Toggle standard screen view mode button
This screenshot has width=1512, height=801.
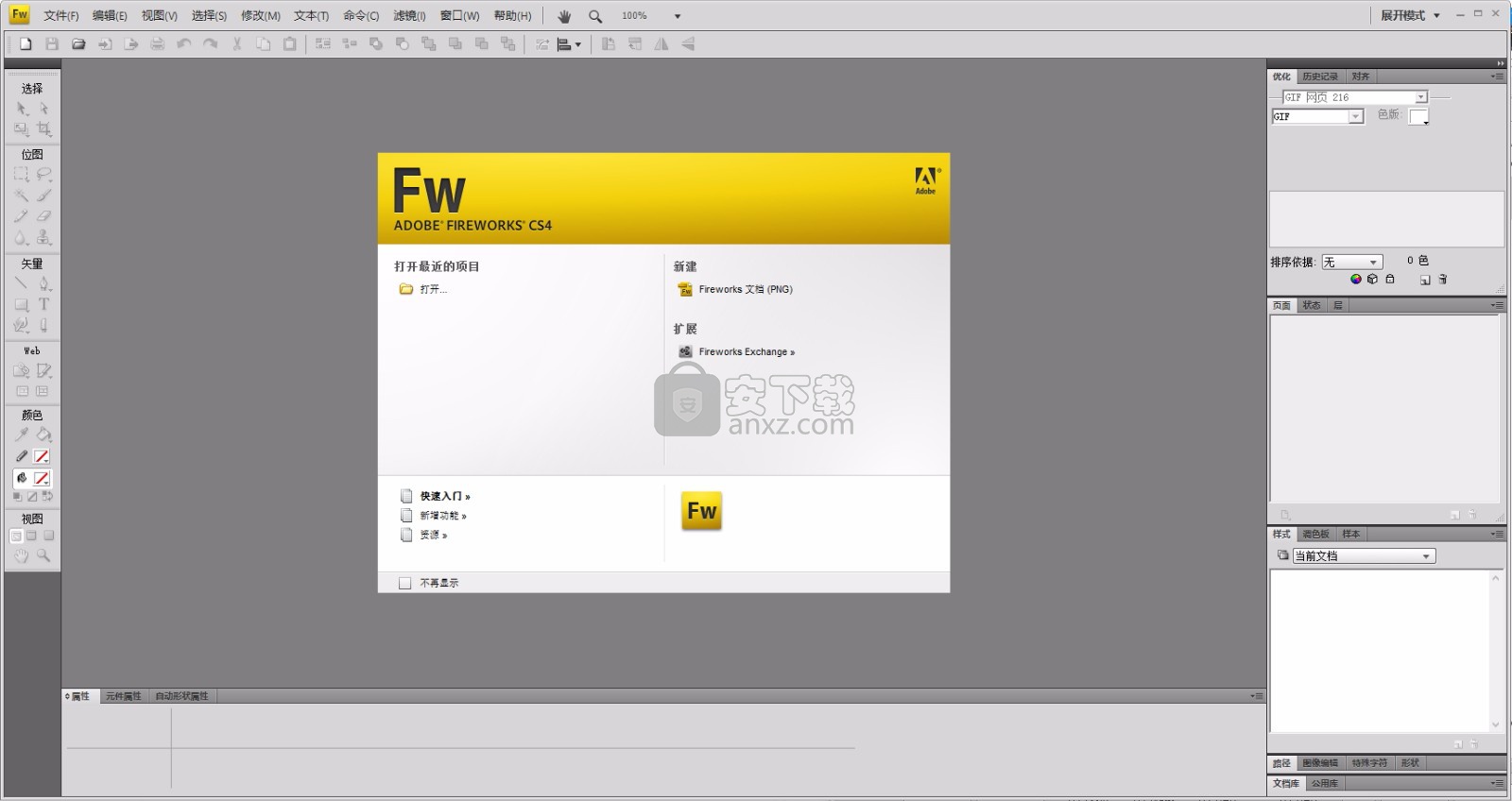point(15,536)
